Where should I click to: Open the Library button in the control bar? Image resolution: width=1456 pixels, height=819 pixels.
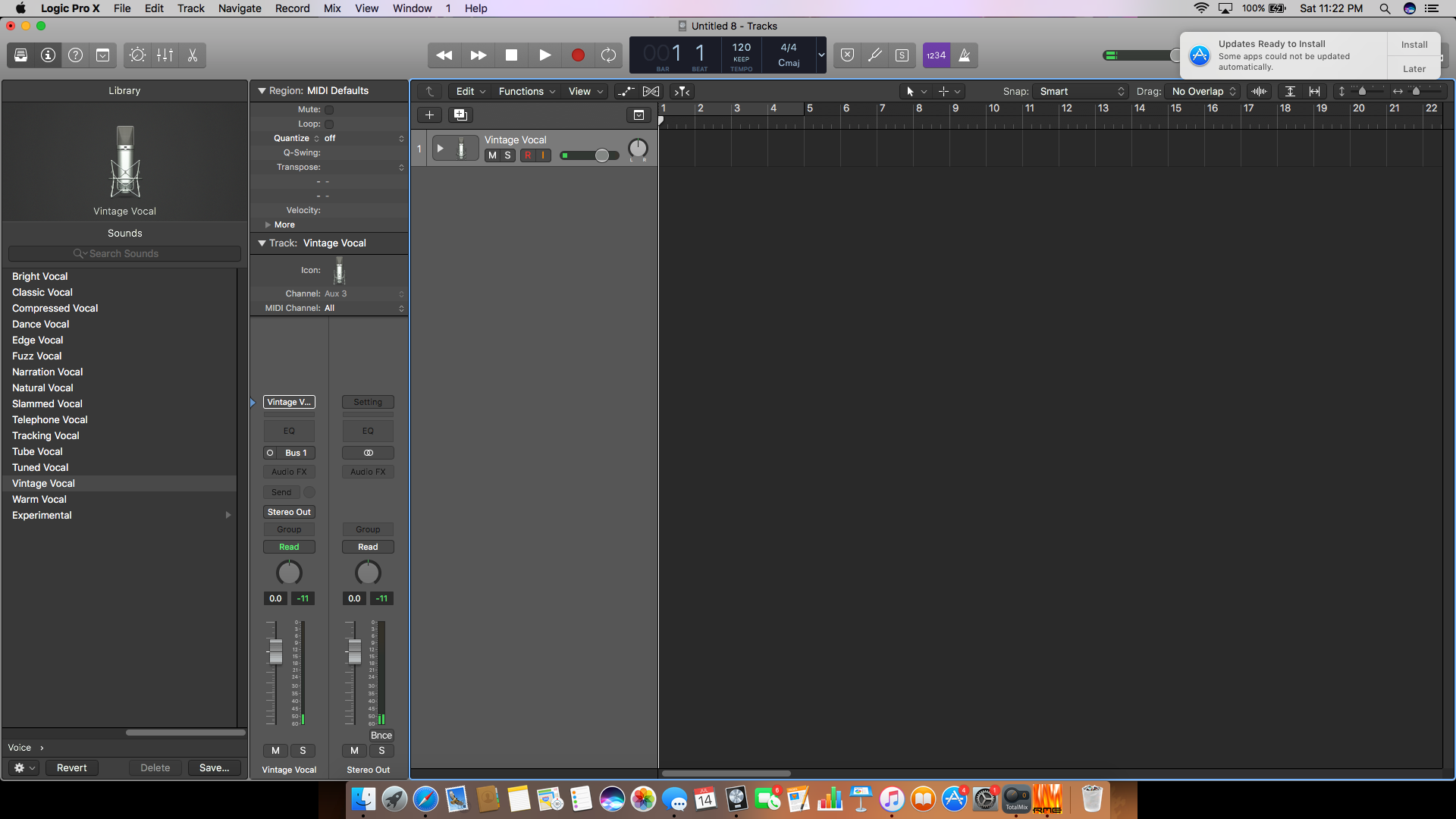click(20, 55)
